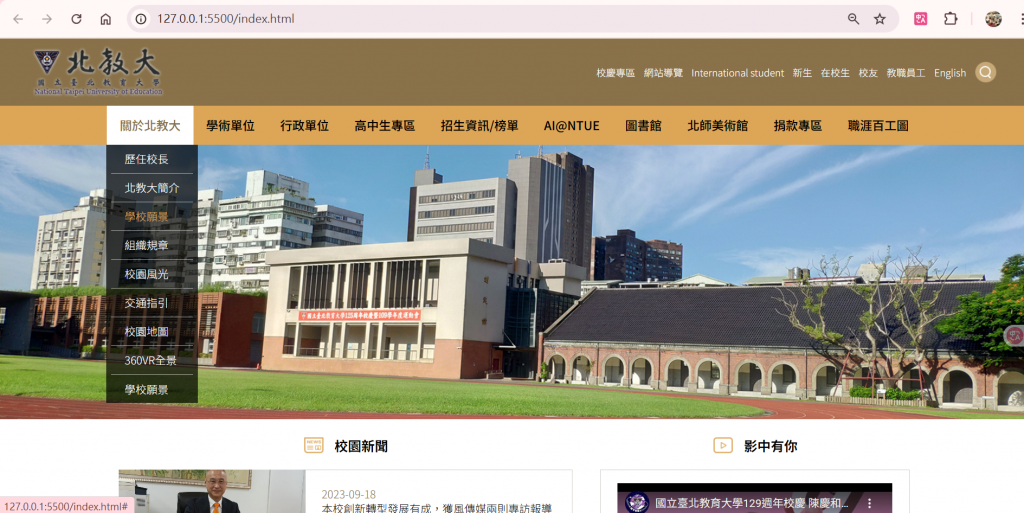Open the 招生資訊/榜單 nav menu
The image size is (1024, 513).
coord(479,125)
